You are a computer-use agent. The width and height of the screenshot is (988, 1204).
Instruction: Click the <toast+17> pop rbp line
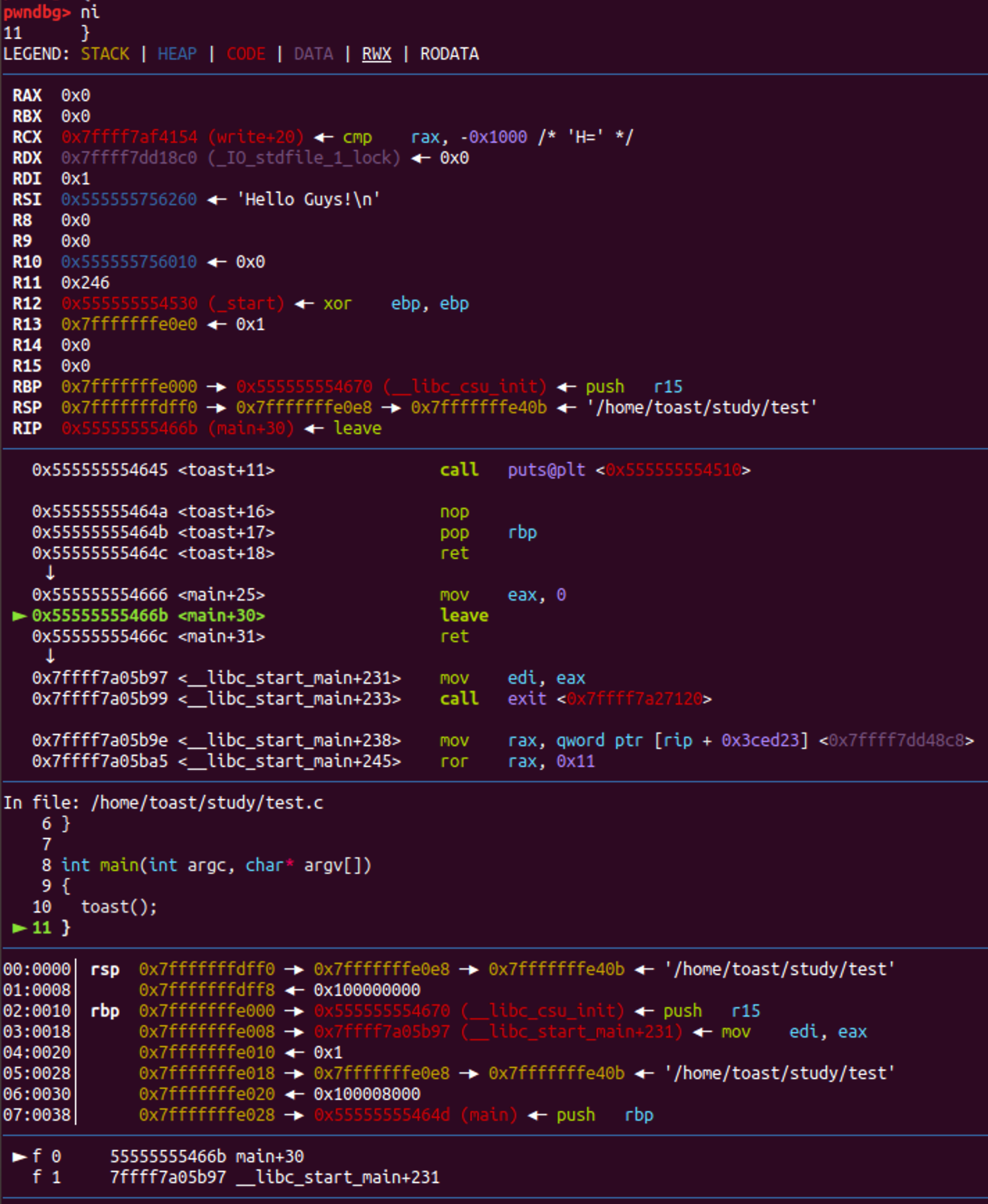click(284, 532)
